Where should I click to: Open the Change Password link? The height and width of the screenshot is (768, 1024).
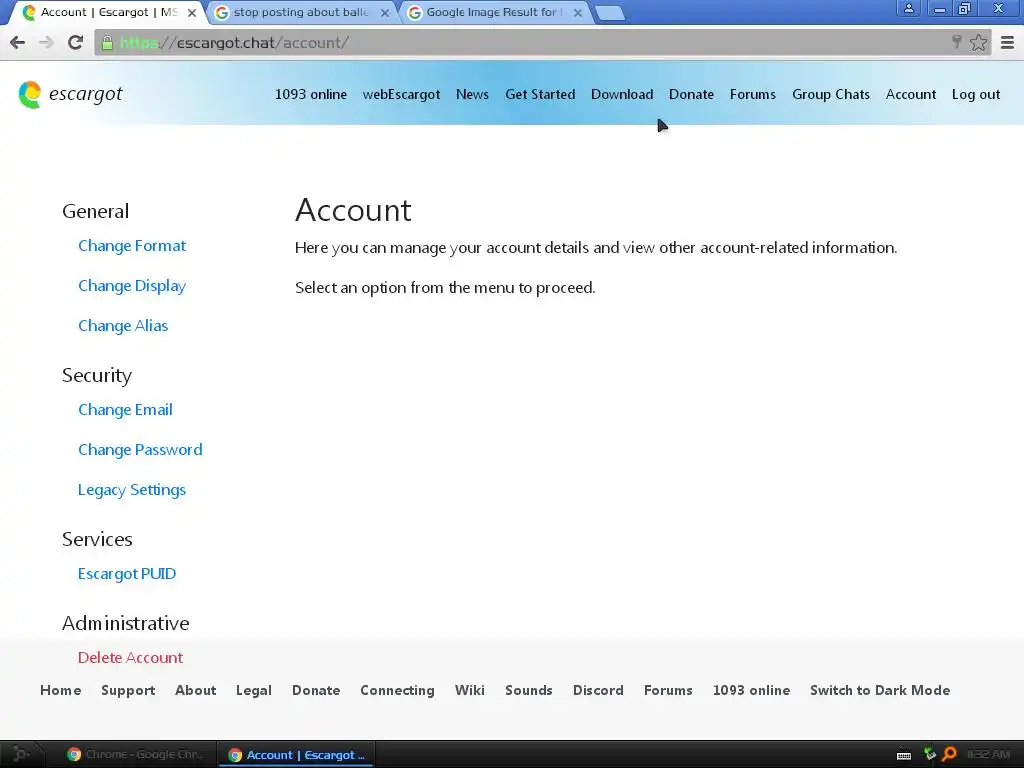[140, 450]
